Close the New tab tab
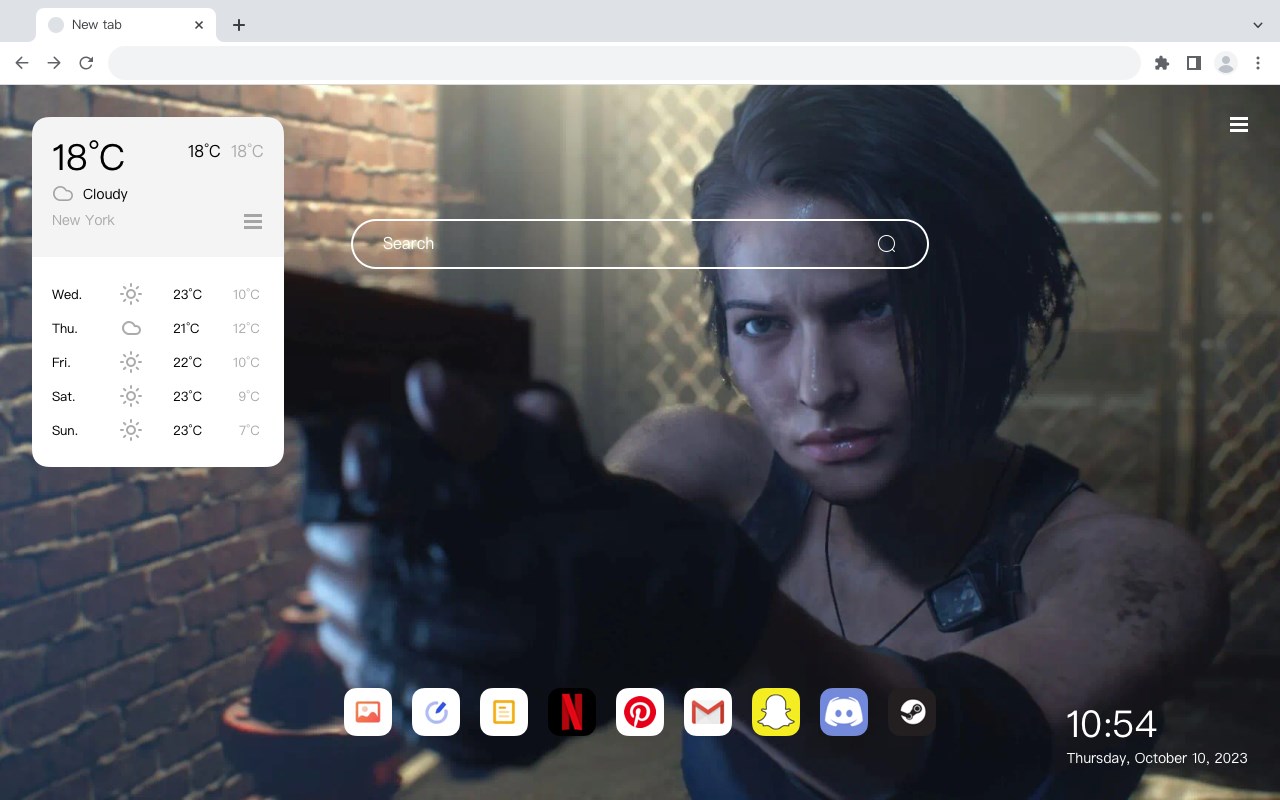 (200, 25)
